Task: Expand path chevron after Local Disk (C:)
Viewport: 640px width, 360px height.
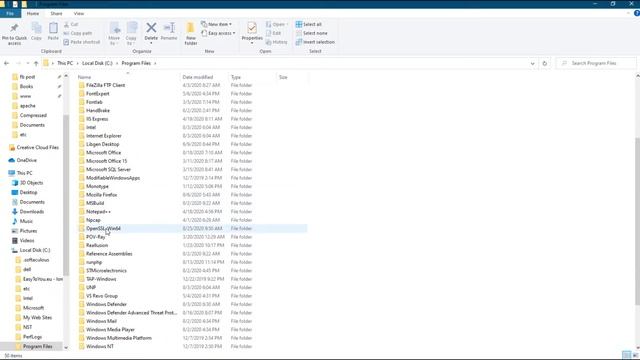Action: (117, 63)
